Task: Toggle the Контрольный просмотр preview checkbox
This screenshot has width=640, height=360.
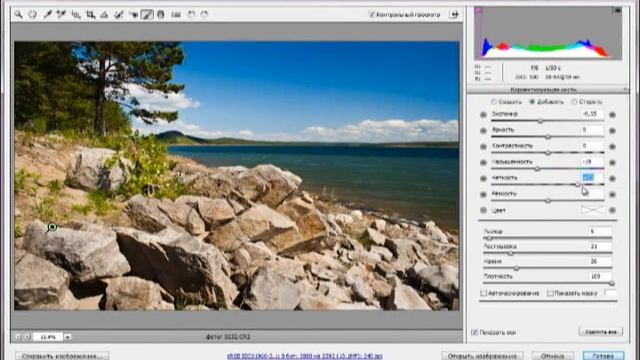Action: coord(371,15)
